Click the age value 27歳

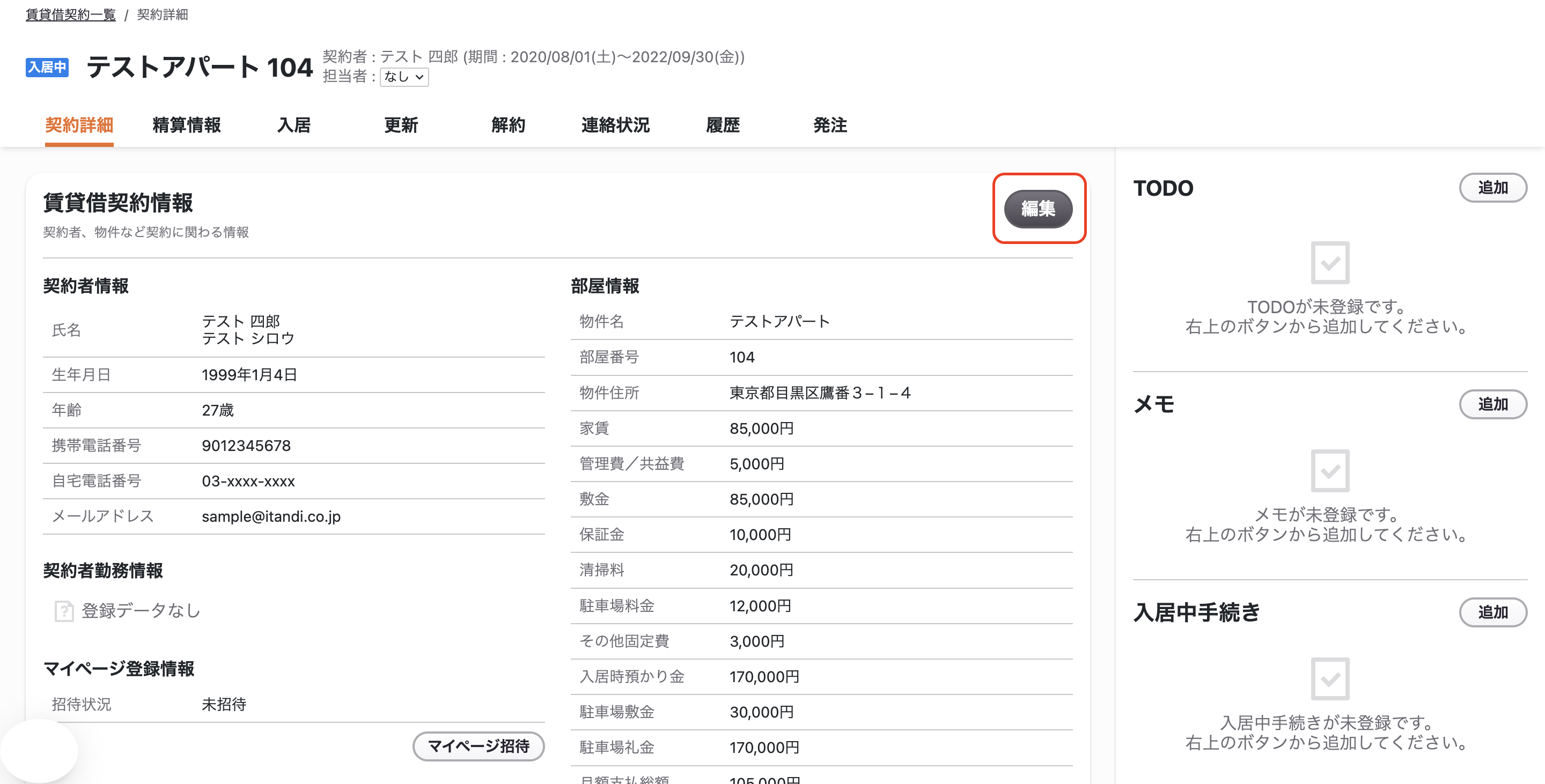(x=218, y=411)
